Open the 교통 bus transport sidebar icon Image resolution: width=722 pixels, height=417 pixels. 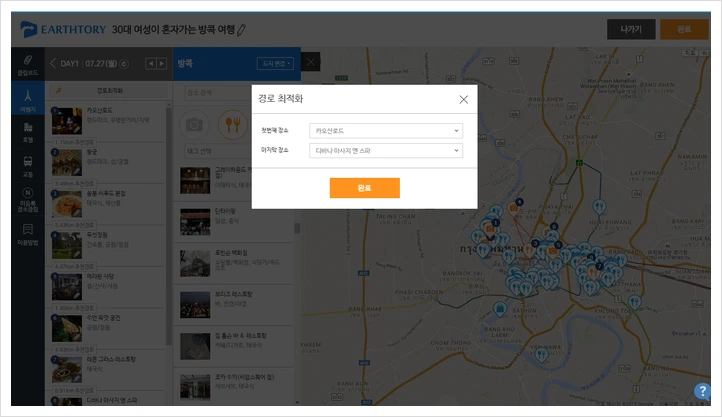tap(28, 167)
